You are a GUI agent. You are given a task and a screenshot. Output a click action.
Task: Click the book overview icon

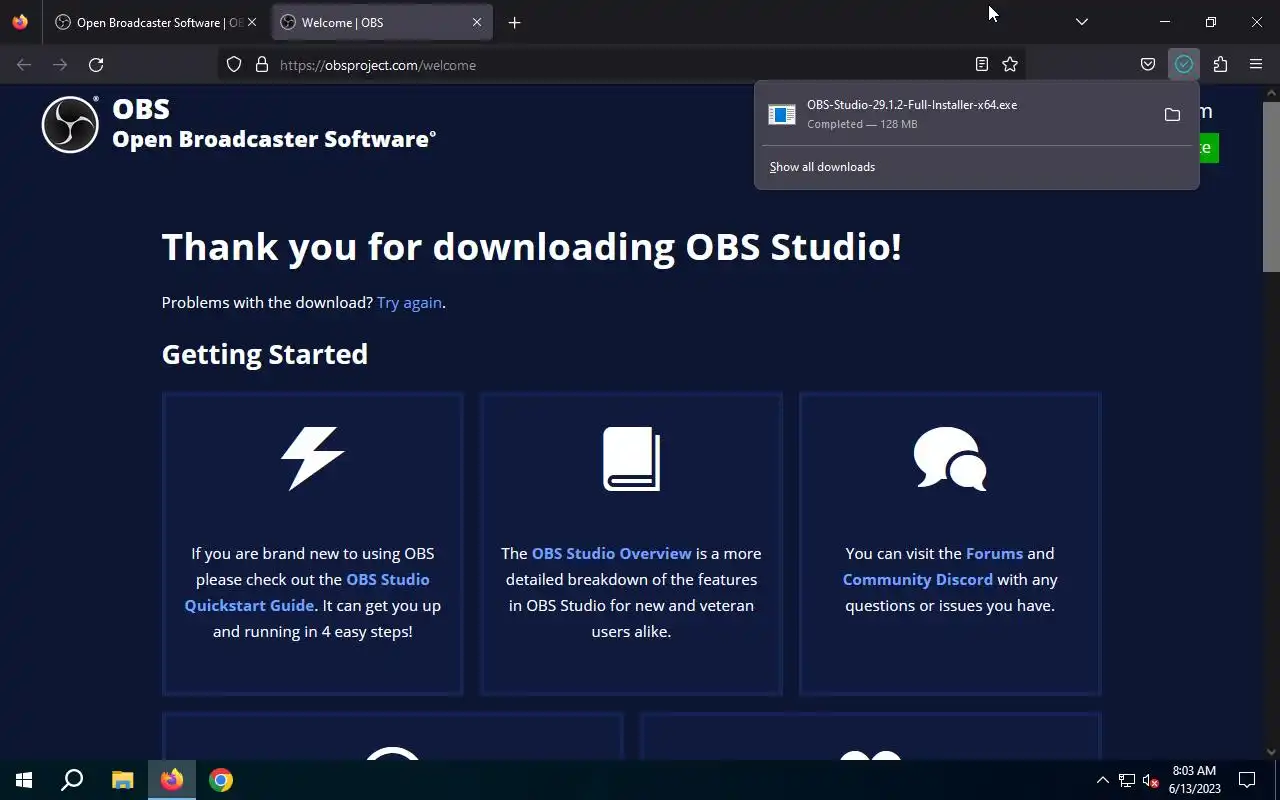coord(631,459)
